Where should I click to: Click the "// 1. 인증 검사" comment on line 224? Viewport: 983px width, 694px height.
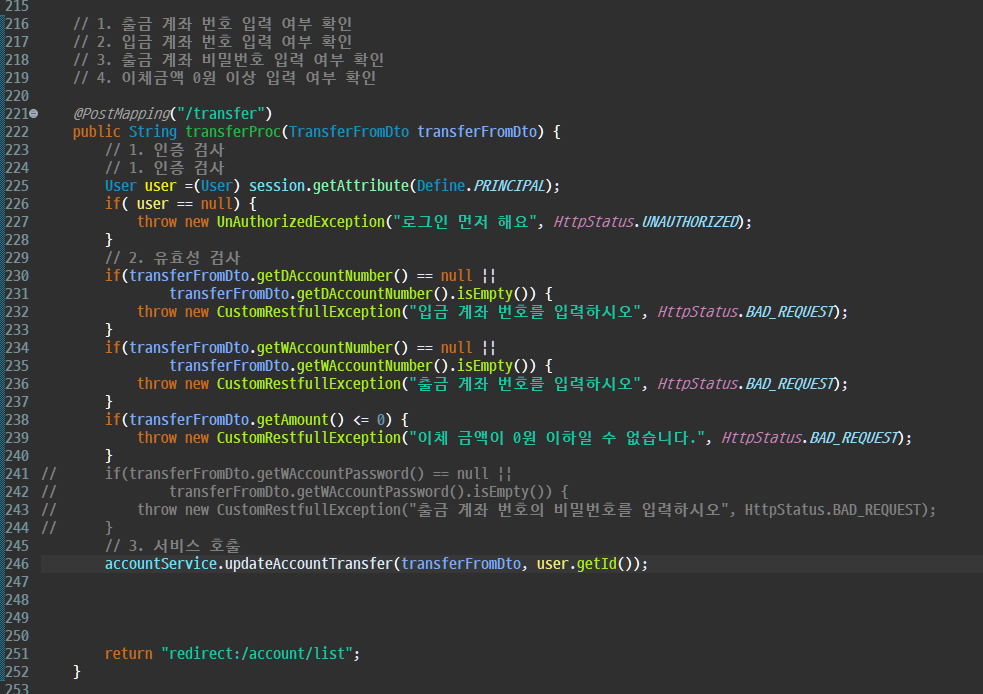(x=164, y=168)
